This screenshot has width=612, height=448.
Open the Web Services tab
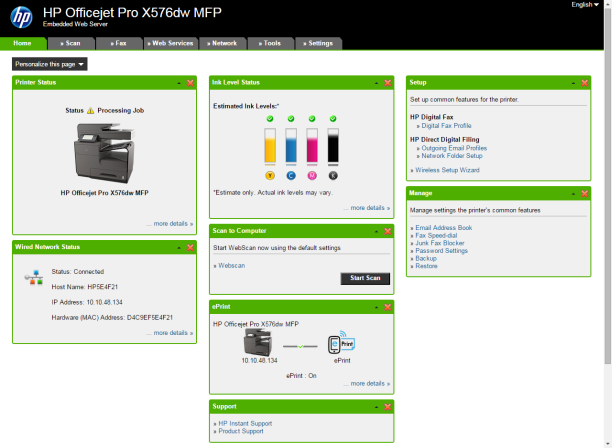[x=171, y=43]
